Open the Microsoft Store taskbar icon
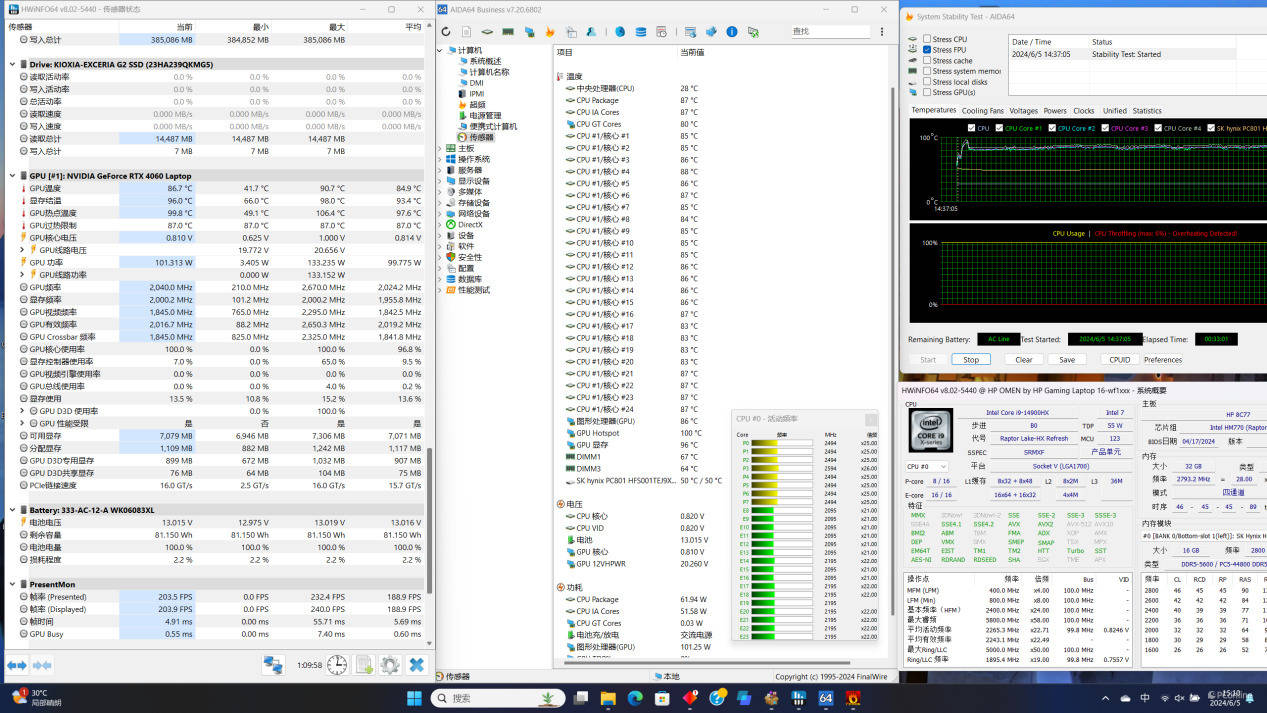Screen dimensions: 1267x713 click(x=663, y=698)
